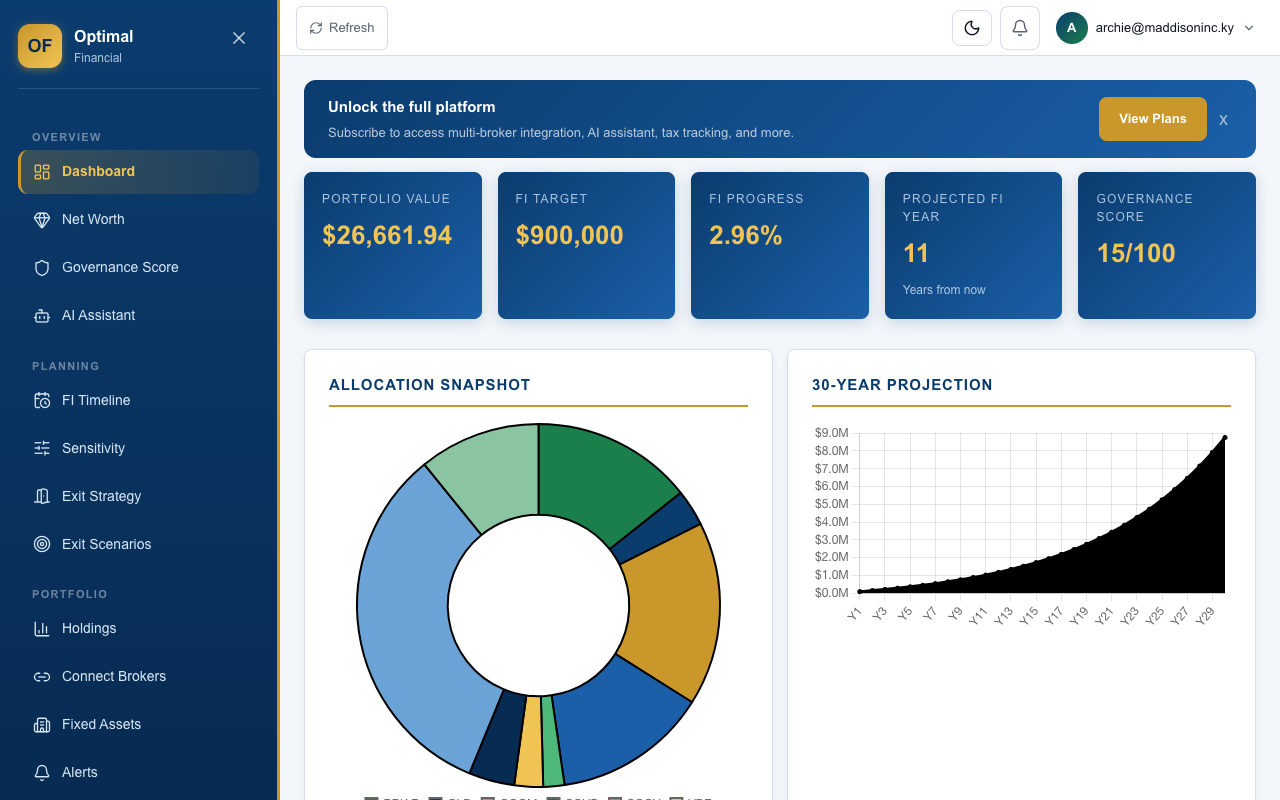This screenshot has height=800, width=1280.
Task: Collapse the sidebar using the X icon
Action: tap(239, 37)
